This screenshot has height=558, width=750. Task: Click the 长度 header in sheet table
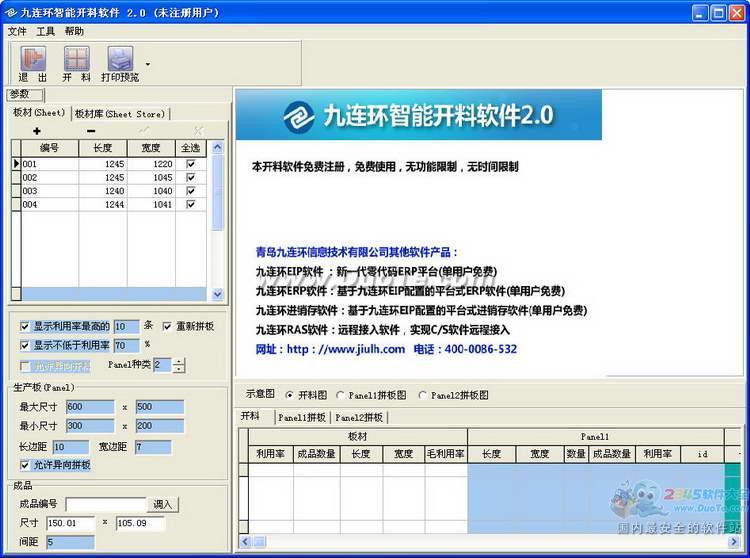(x=103, y=148)
